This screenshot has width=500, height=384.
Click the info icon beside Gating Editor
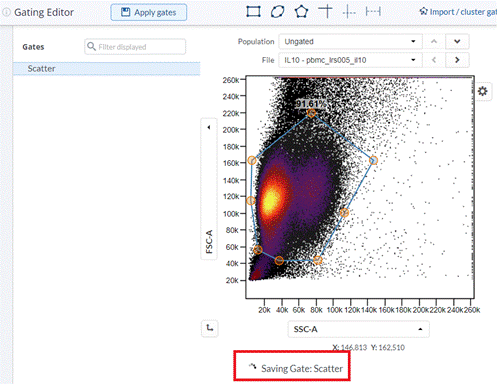(6, 12)
